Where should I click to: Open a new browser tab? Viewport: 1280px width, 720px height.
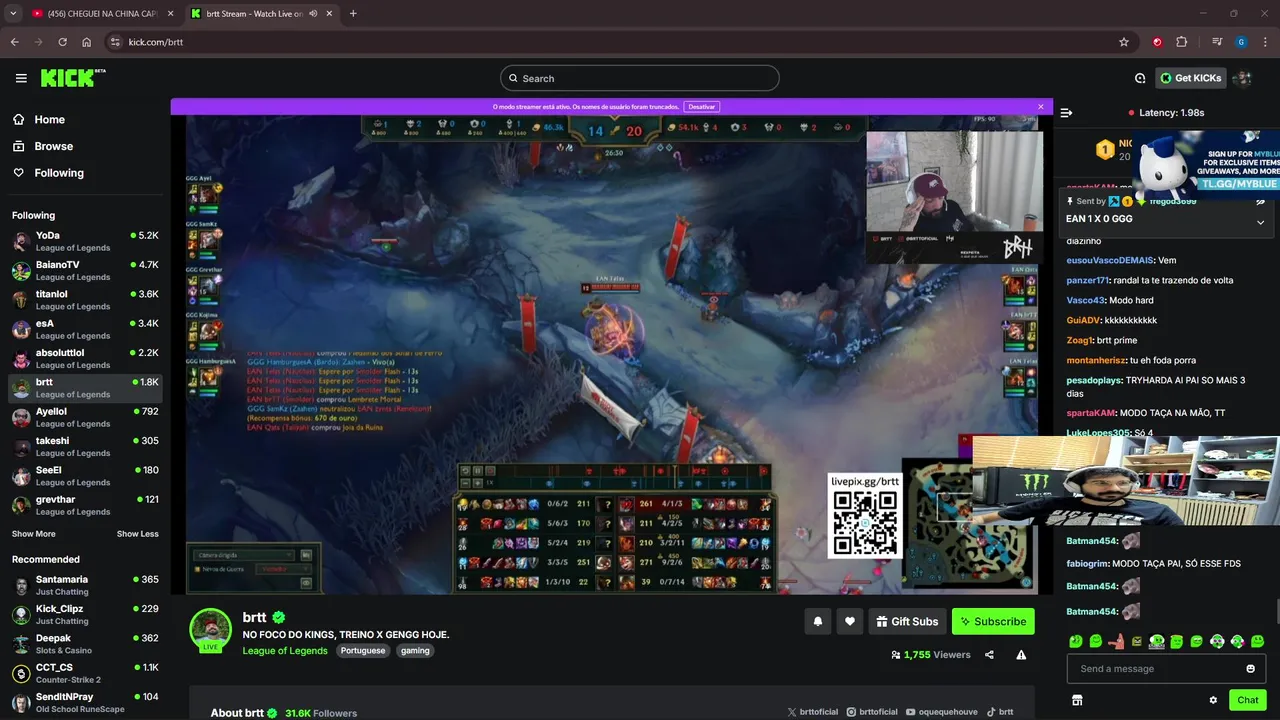(x=353, y=13)
